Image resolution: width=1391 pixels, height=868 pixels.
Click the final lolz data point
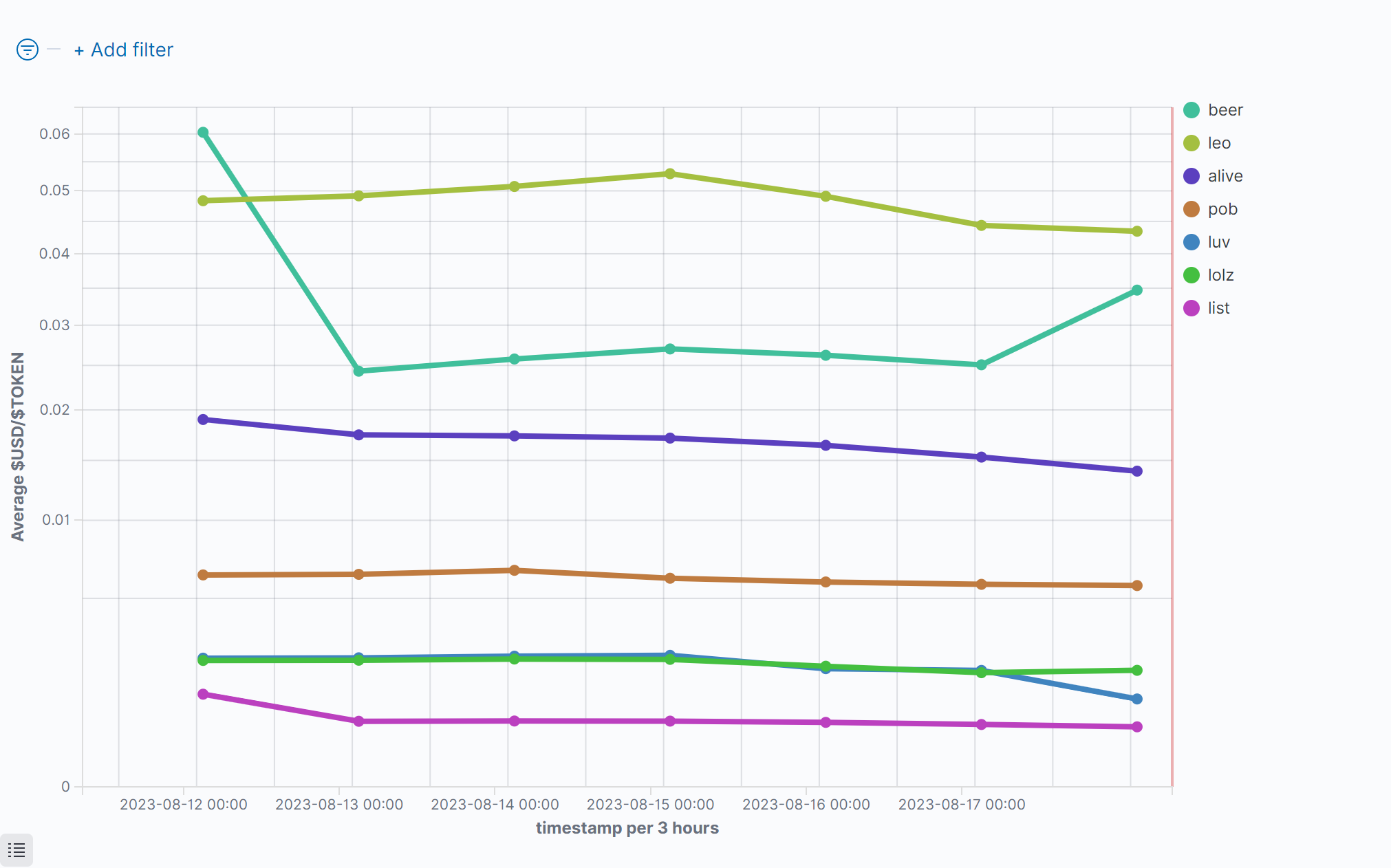click(x=1137, y=670)
